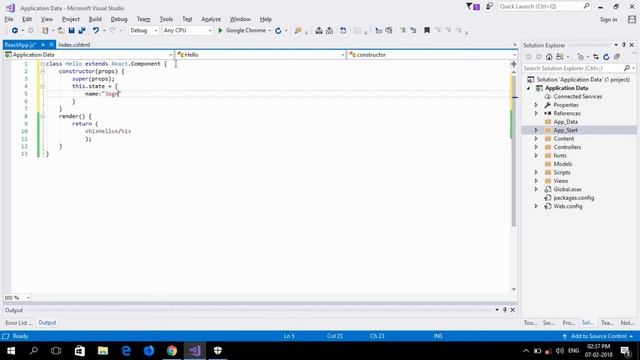Open Windows Action Center notifications
Image resolution: width=640 pixels, height=360 pixels.
tap(625, 351)
